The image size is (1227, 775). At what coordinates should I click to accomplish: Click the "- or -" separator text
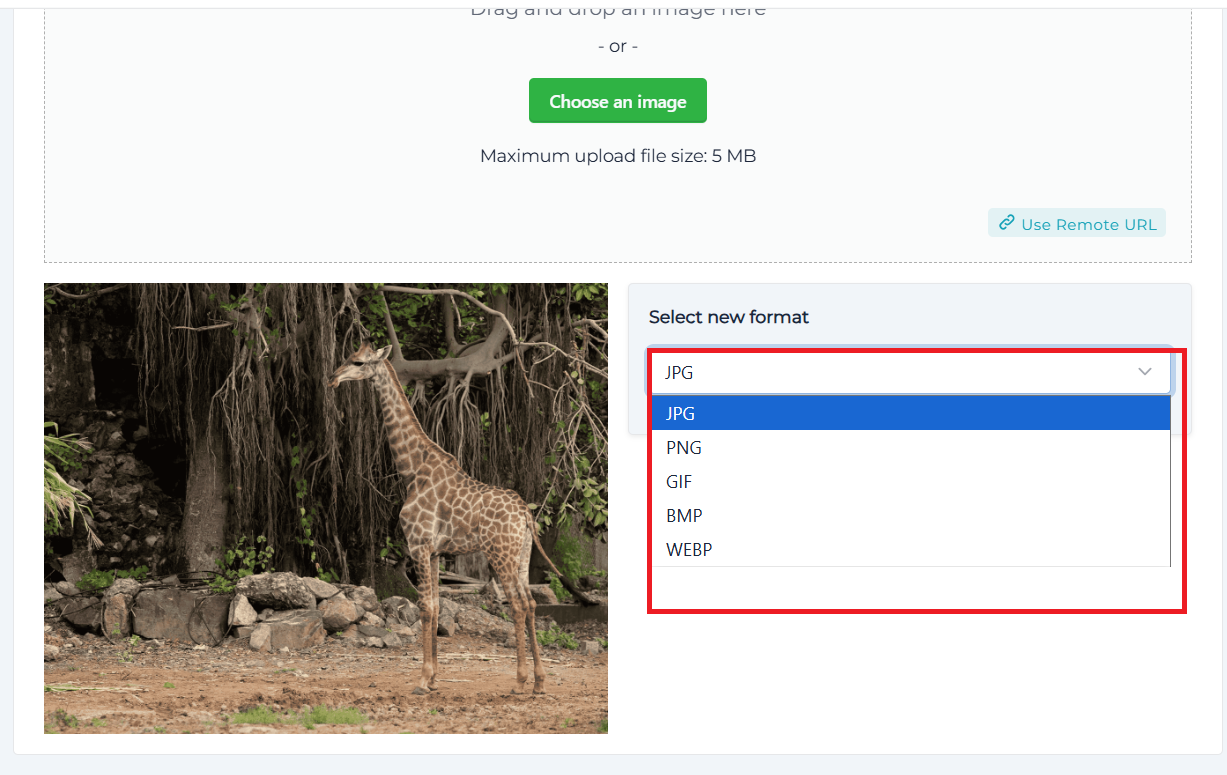click(618, 46)
